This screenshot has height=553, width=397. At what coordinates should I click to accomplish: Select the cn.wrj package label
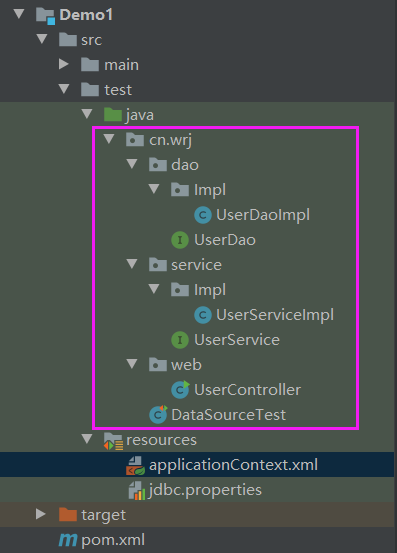(x=170, y=140)
